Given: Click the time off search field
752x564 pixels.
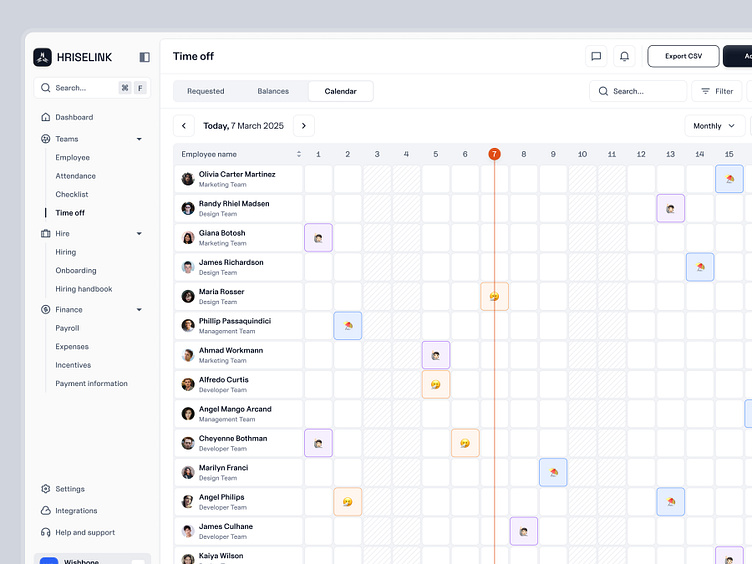Looking at the screenshot, I should pyautogui.click(x=637, y=91).
